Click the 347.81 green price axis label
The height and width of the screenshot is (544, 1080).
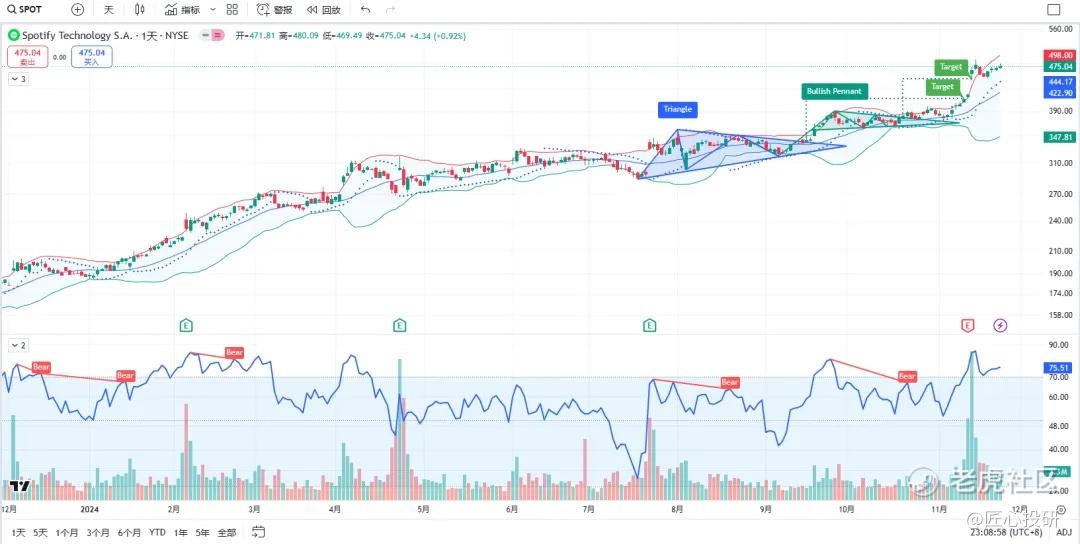click(x=1061, y=138)
